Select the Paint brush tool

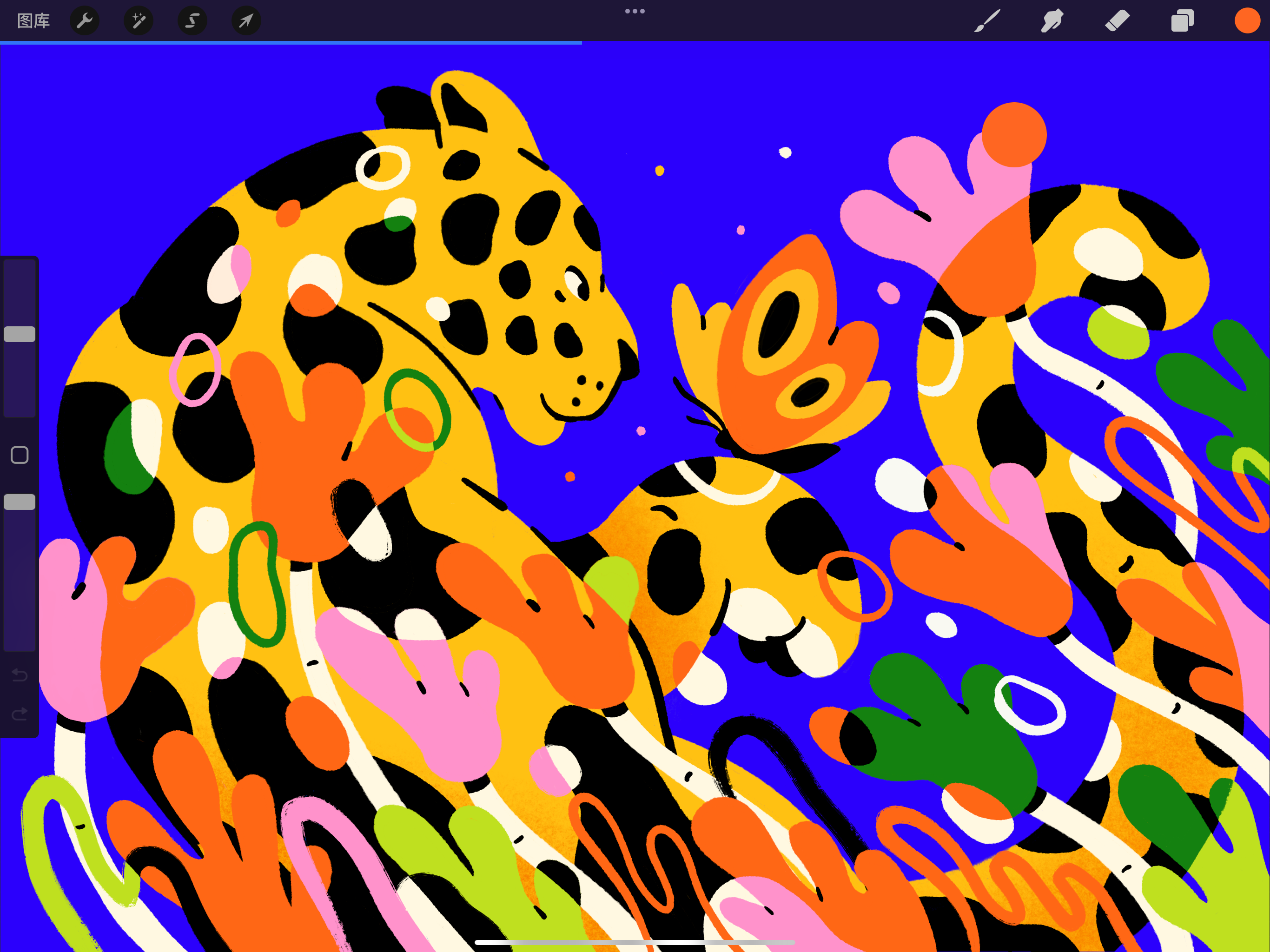(x=987, y=21)
